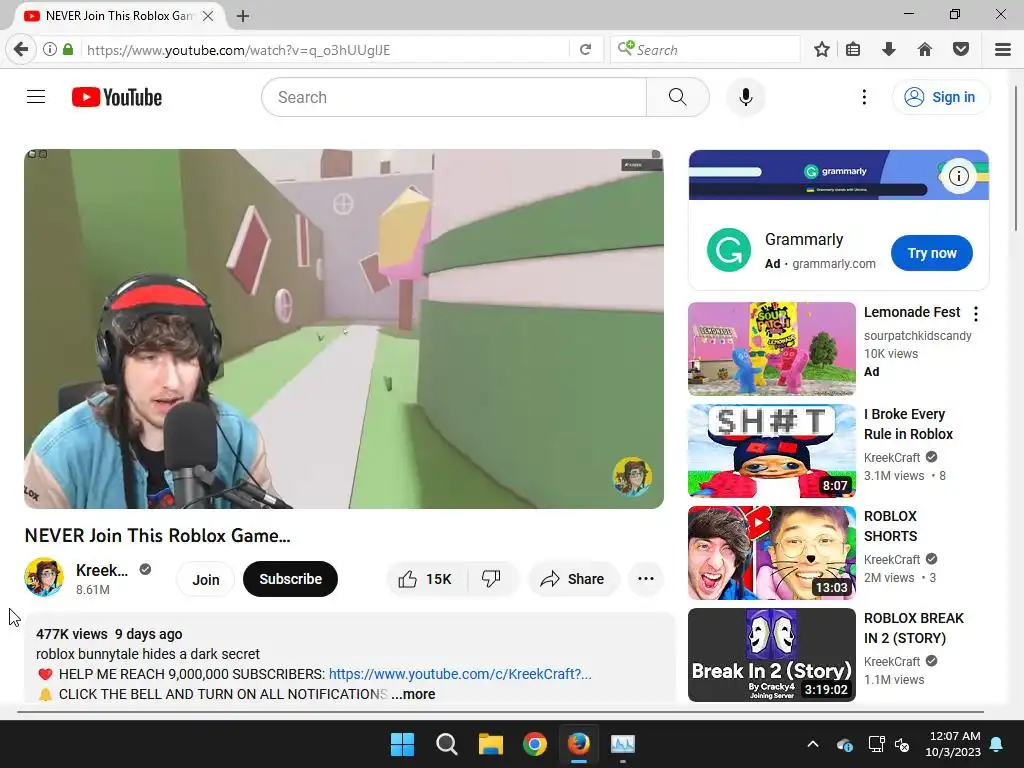Click the search magnifier button

677,97
